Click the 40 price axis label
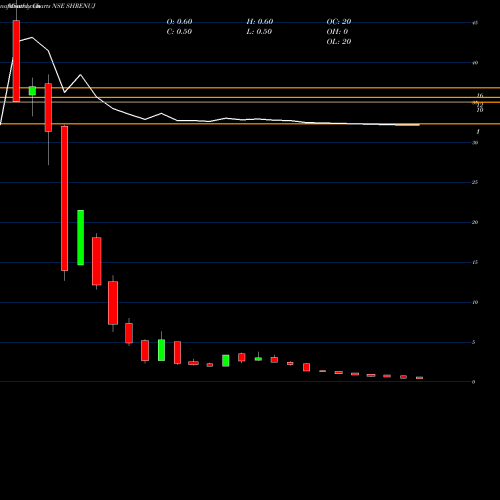This screenshot has width=500, height=500. pos(475,63)
